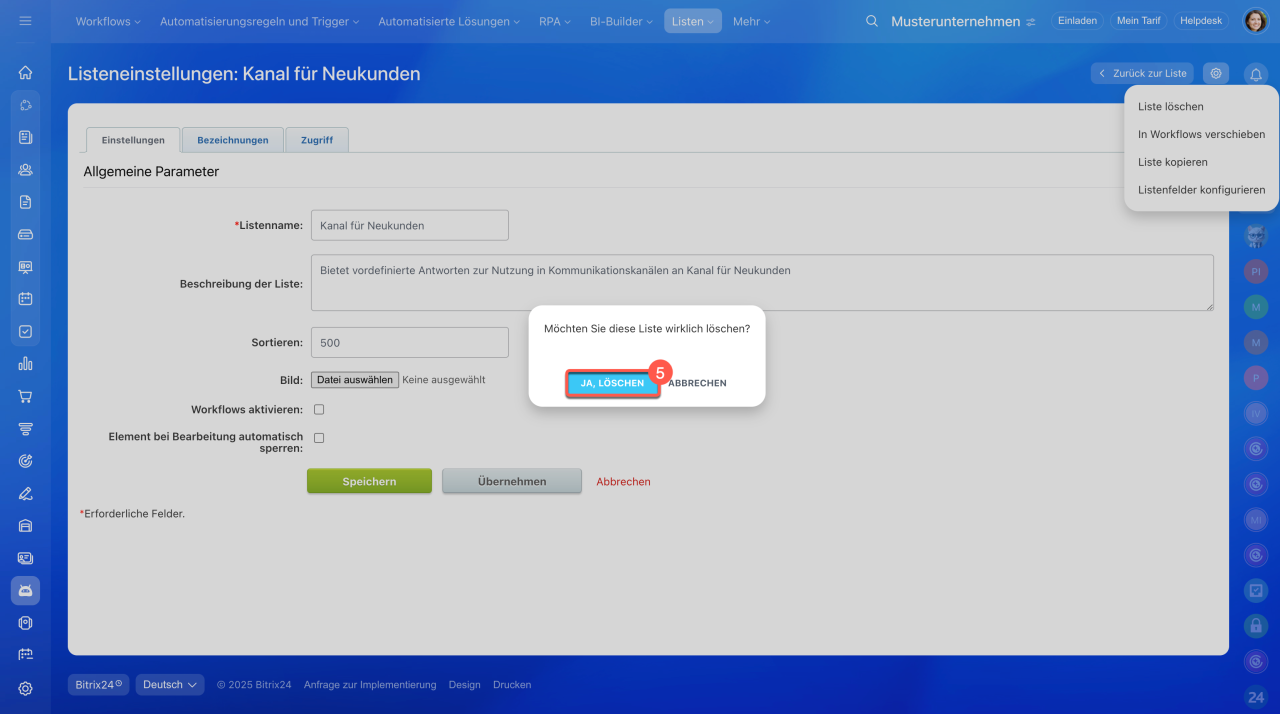Screen dimensions: 1280x714
Task: Open the calendar sidebar icon
Action: pos(25,298)
